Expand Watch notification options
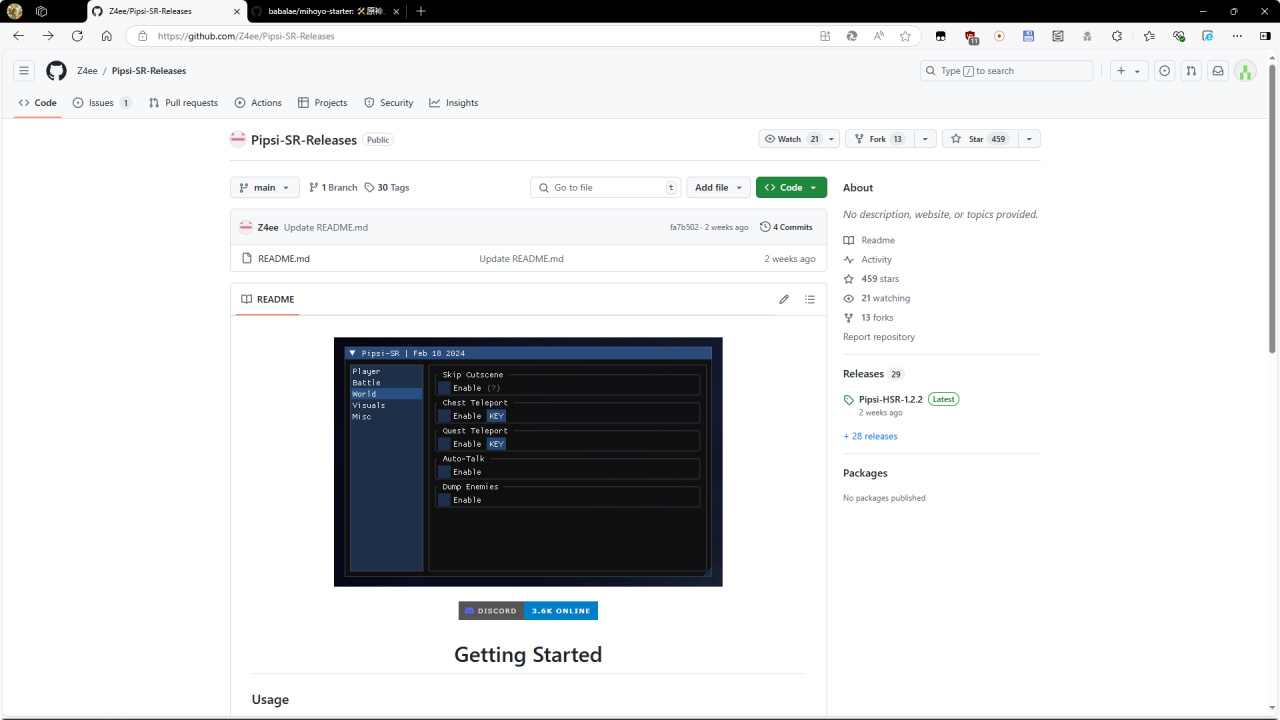 (832, 139)
